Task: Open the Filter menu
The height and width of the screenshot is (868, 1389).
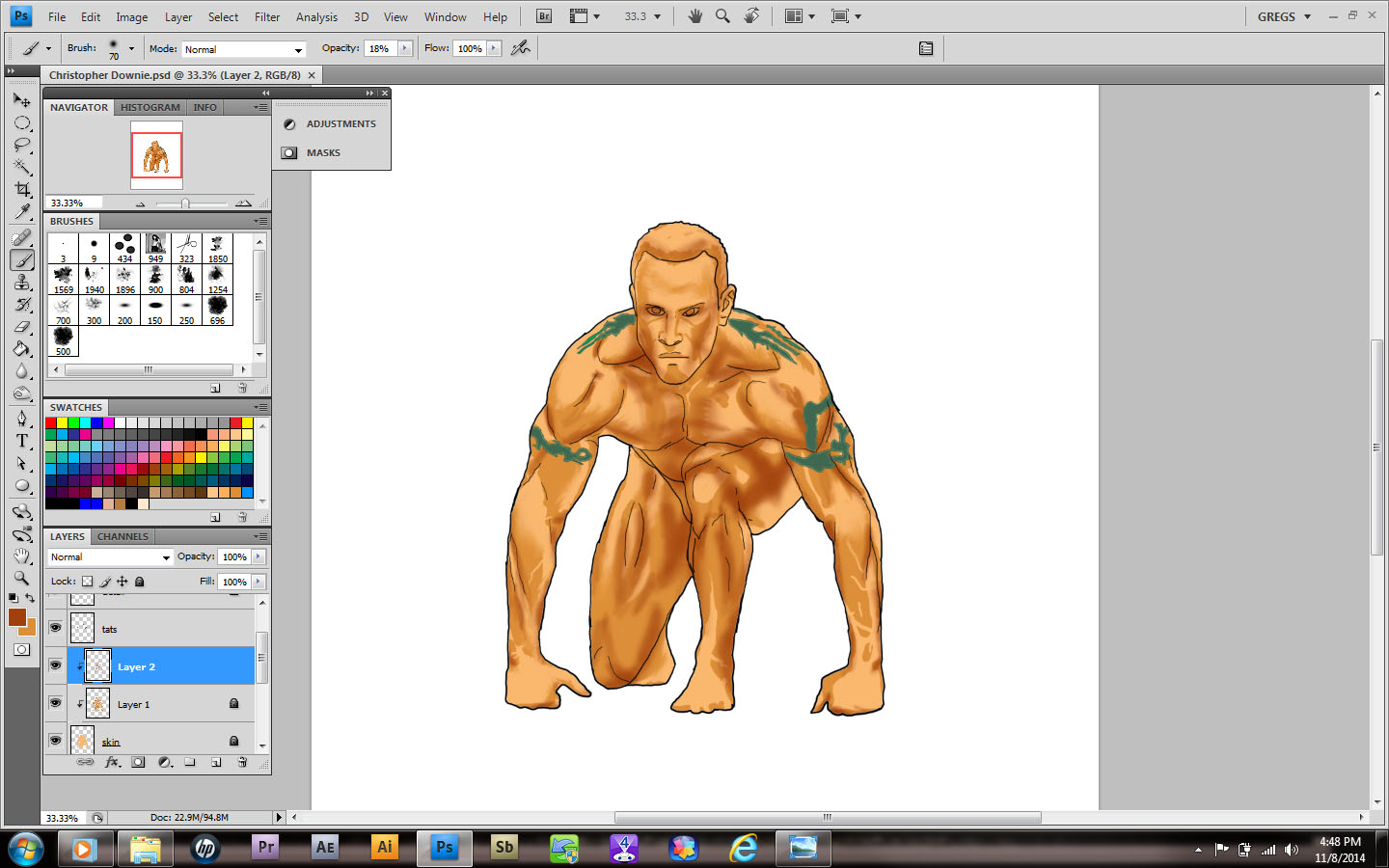Action: 267,17
